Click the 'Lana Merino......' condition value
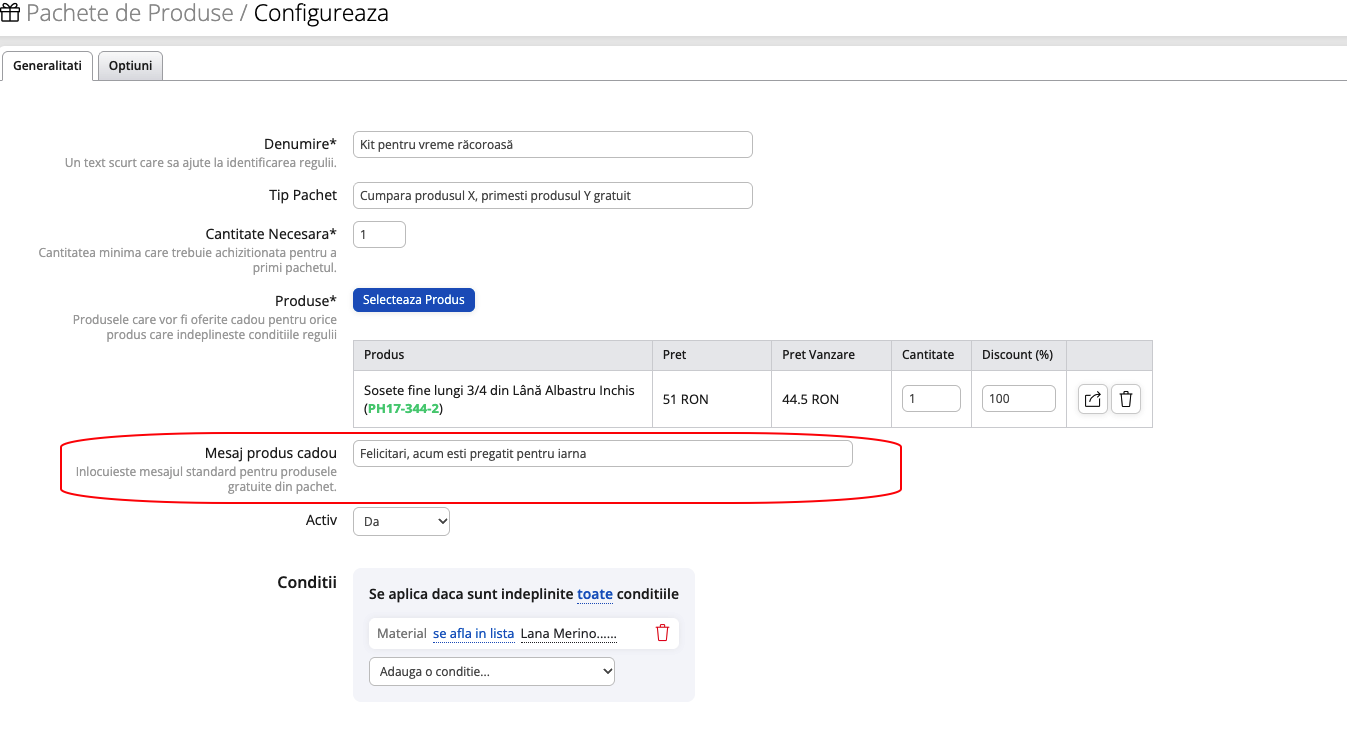The width and height of the screenshot is (1347, 746). 569,633
